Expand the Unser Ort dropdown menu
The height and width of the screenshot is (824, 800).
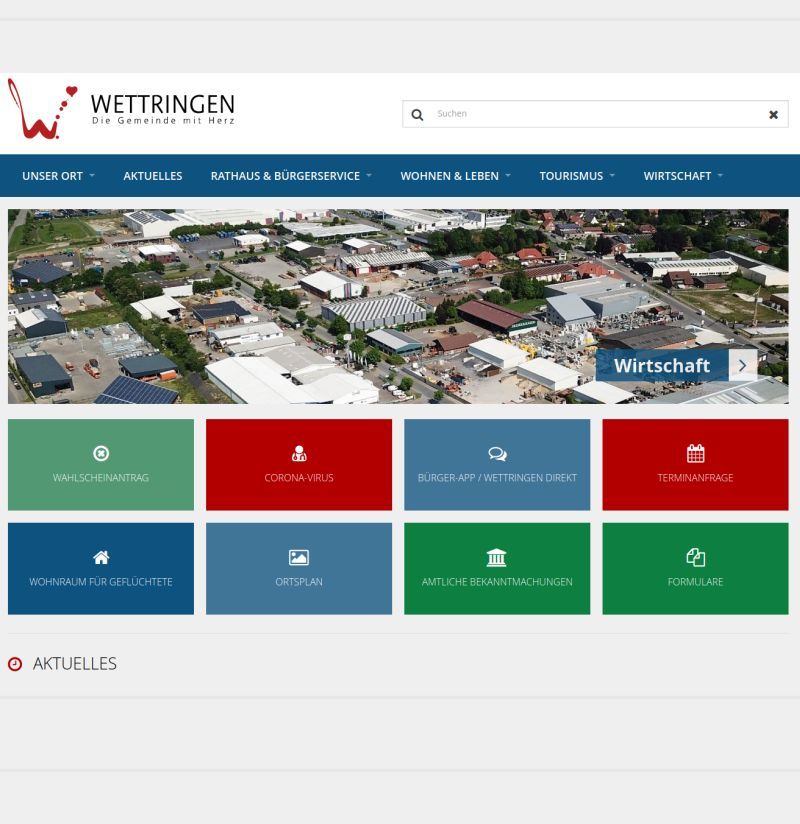pyautogui.click(x=58, y=176)
